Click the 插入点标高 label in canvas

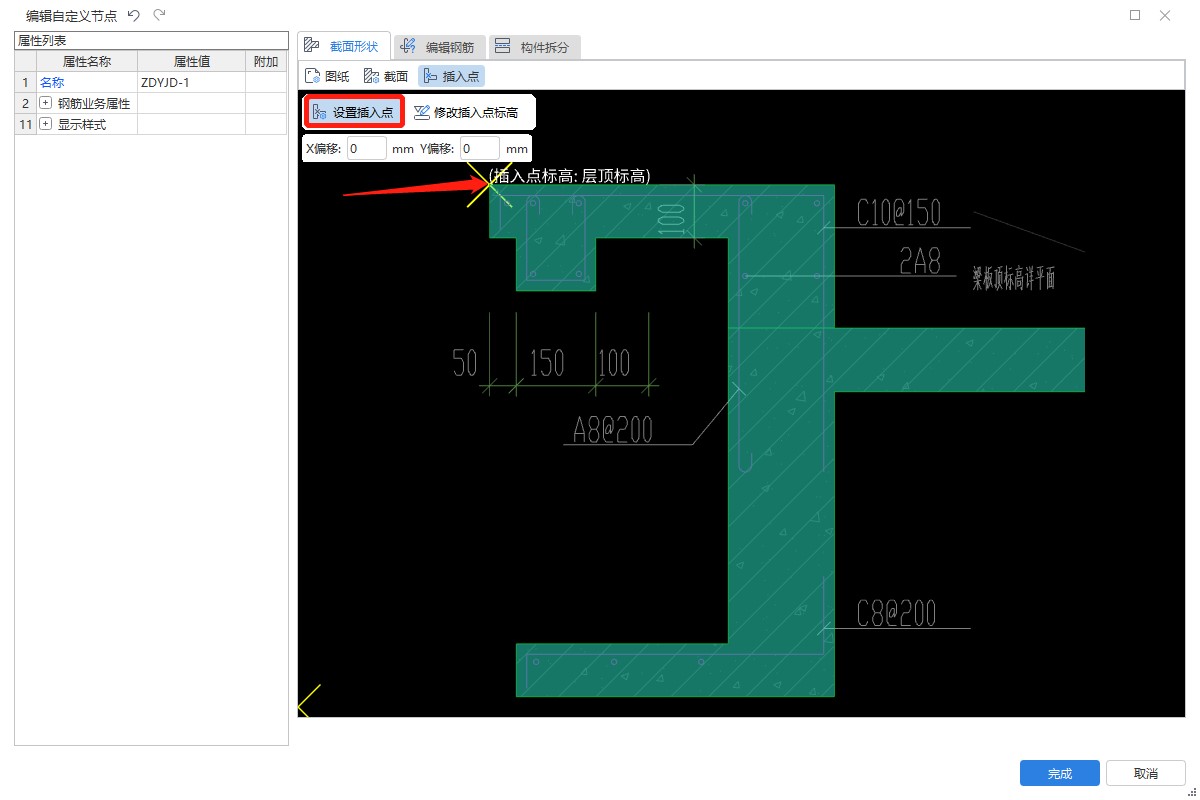(570, 176)
